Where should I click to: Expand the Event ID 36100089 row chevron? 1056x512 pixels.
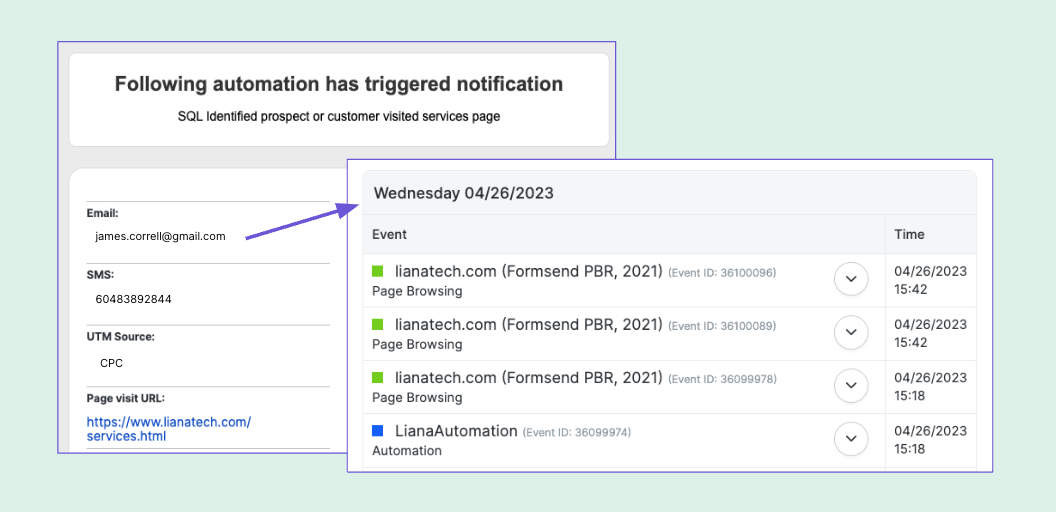851,333
